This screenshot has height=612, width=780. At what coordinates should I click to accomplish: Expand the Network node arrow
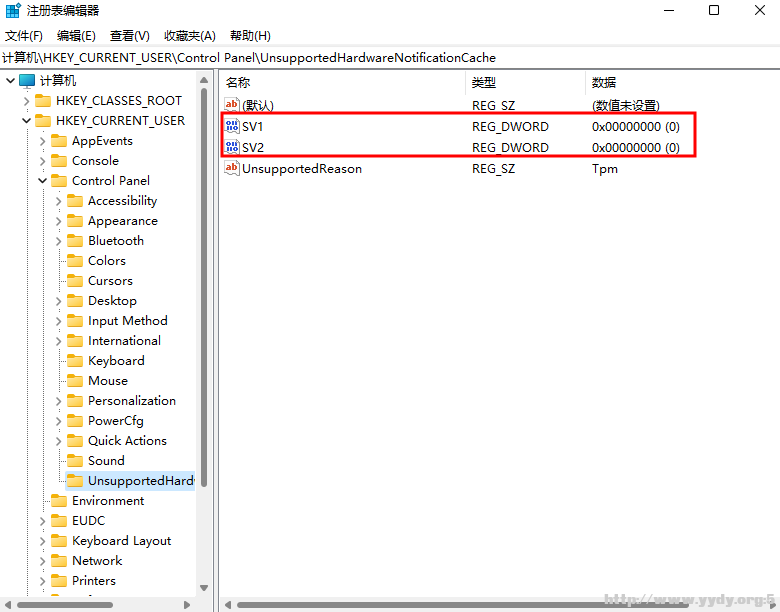pos(42,561)
